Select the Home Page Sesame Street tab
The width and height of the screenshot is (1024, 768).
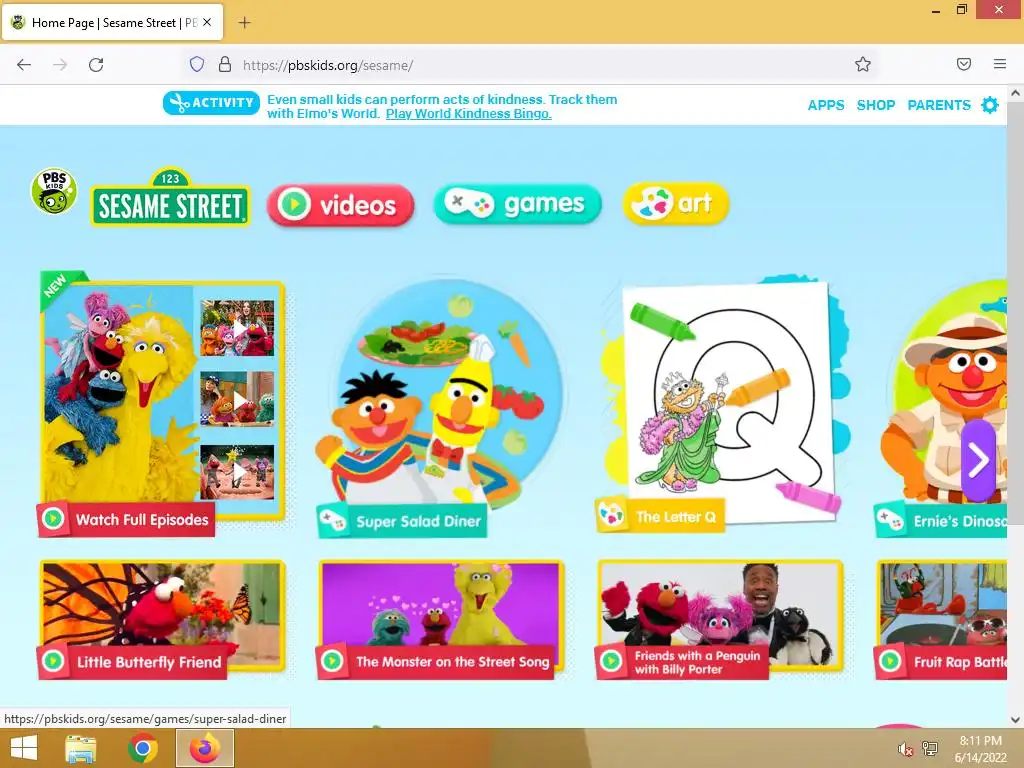(x=112, y=22)
